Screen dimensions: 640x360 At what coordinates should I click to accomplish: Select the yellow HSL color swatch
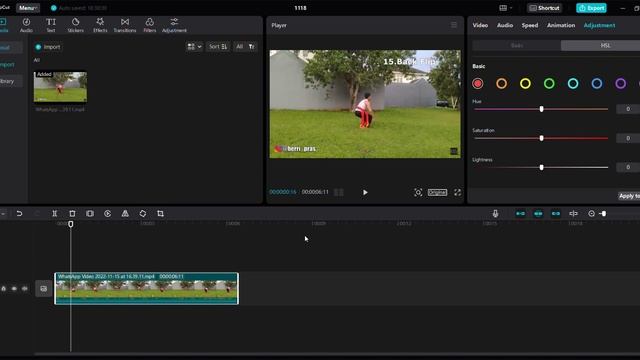click(x=525, y=84)
